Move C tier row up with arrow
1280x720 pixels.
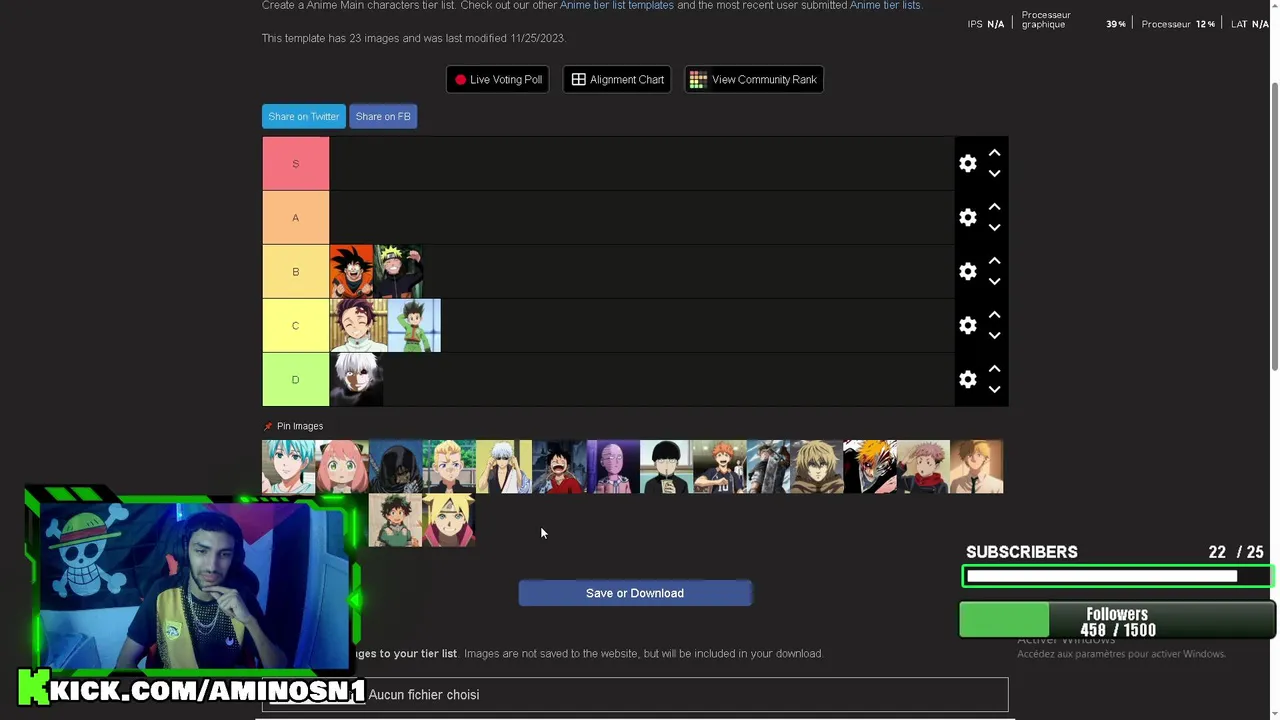click(994, 315)
